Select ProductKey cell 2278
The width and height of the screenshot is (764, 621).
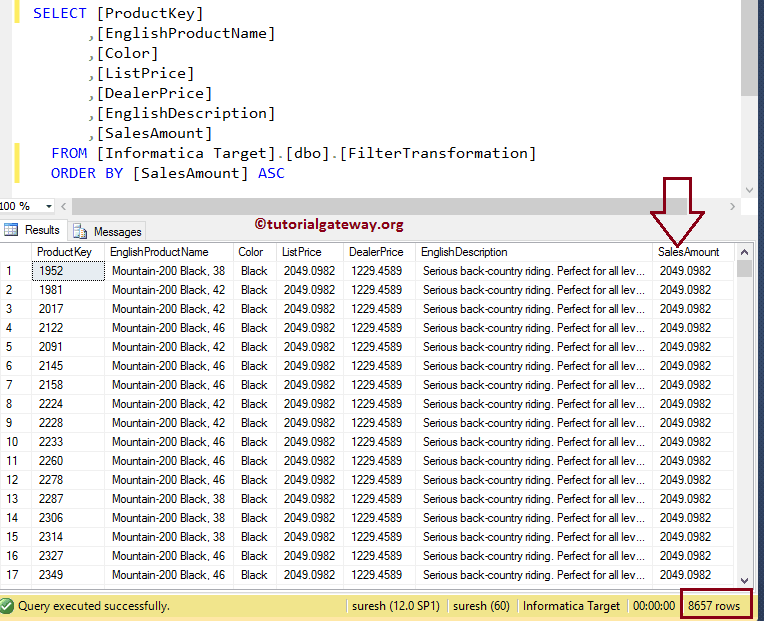point(68,480)
